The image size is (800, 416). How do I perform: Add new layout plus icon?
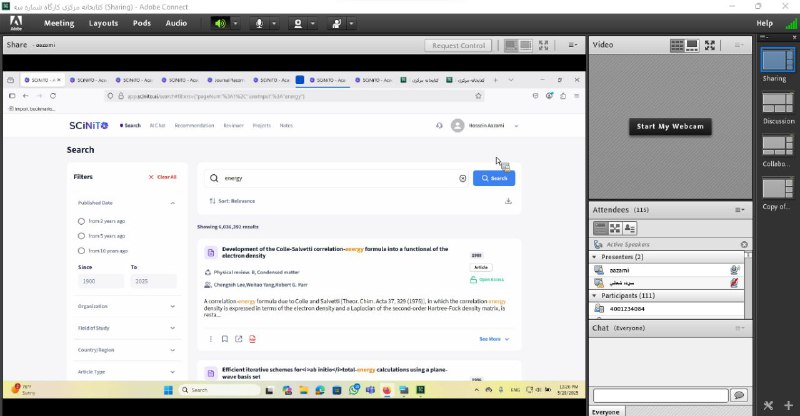(788, 406)
